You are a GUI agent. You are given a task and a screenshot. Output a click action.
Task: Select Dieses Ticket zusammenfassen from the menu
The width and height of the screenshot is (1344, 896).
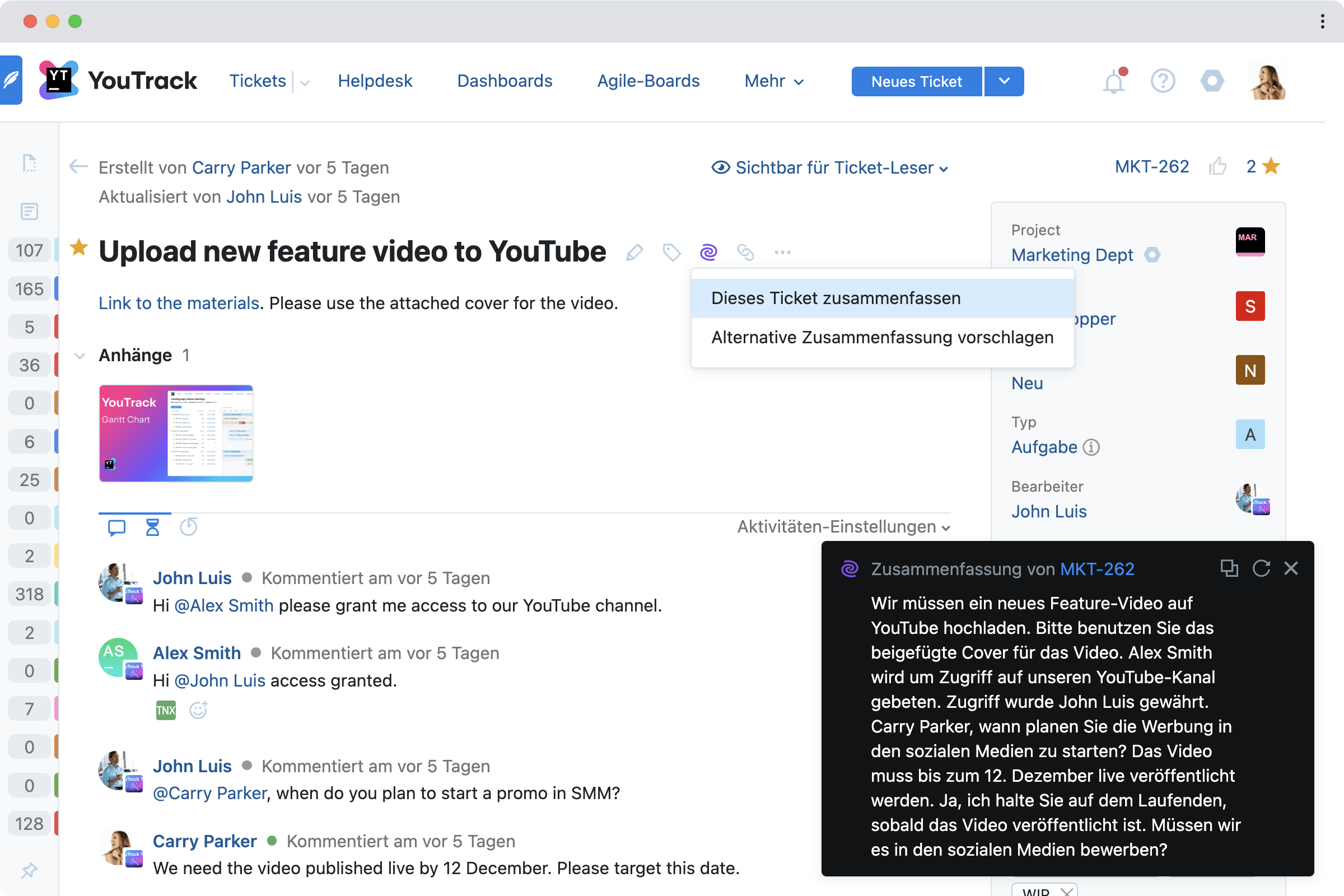(x=836, y=298)
